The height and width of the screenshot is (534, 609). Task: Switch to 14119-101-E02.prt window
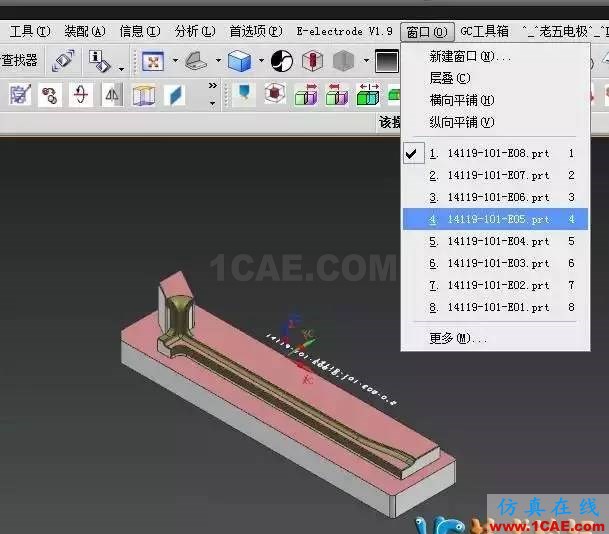point(495,285)
